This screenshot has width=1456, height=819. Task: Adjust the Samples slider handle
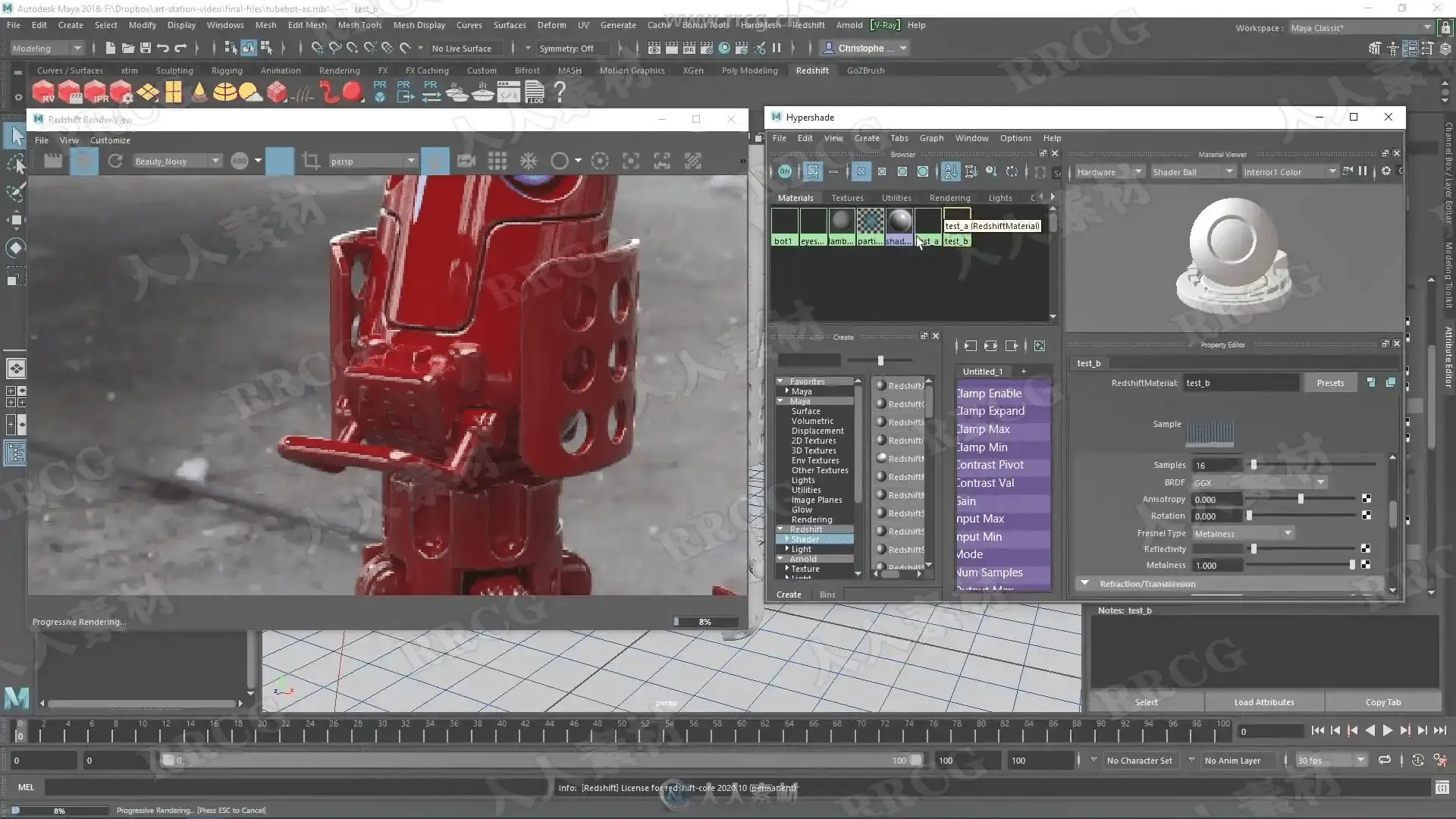(1254, 465)
